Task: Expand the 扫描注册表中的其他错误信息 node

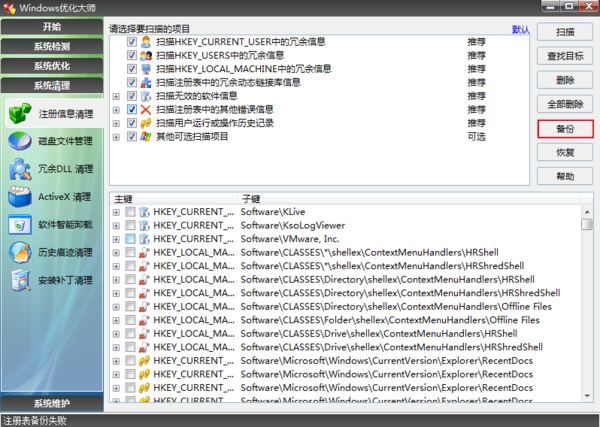Action: pyautogui.click(x=116, y=109)
